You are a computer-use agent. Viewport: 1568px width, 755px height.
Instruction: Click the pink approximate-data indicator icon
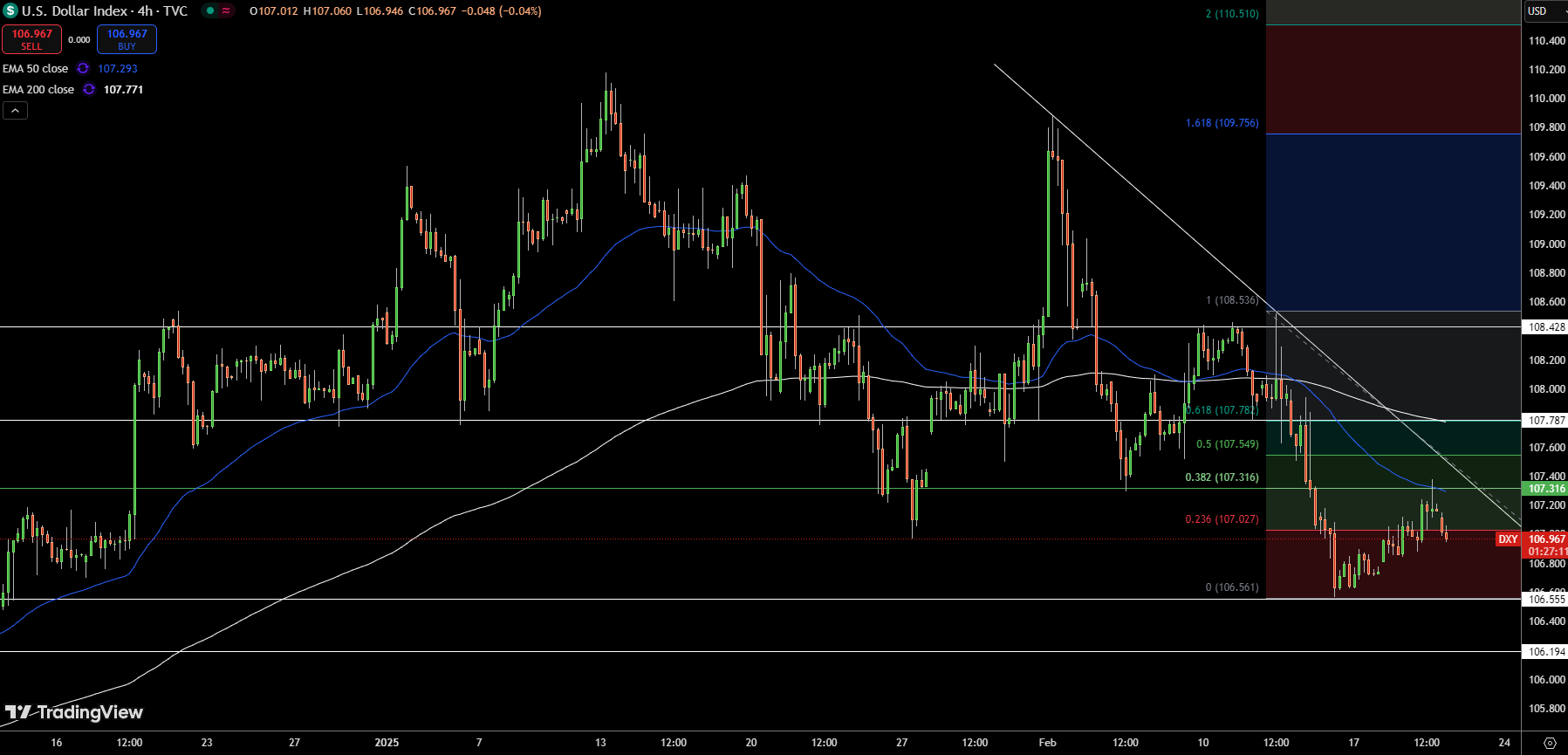pyautogui.click(x=226, y=11)
